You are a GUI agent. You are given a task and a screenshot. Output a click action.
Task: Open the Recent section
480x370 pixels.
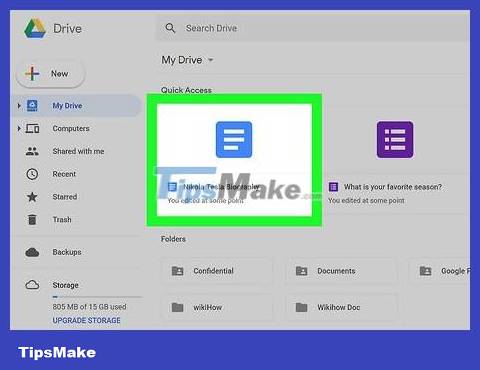64,174
